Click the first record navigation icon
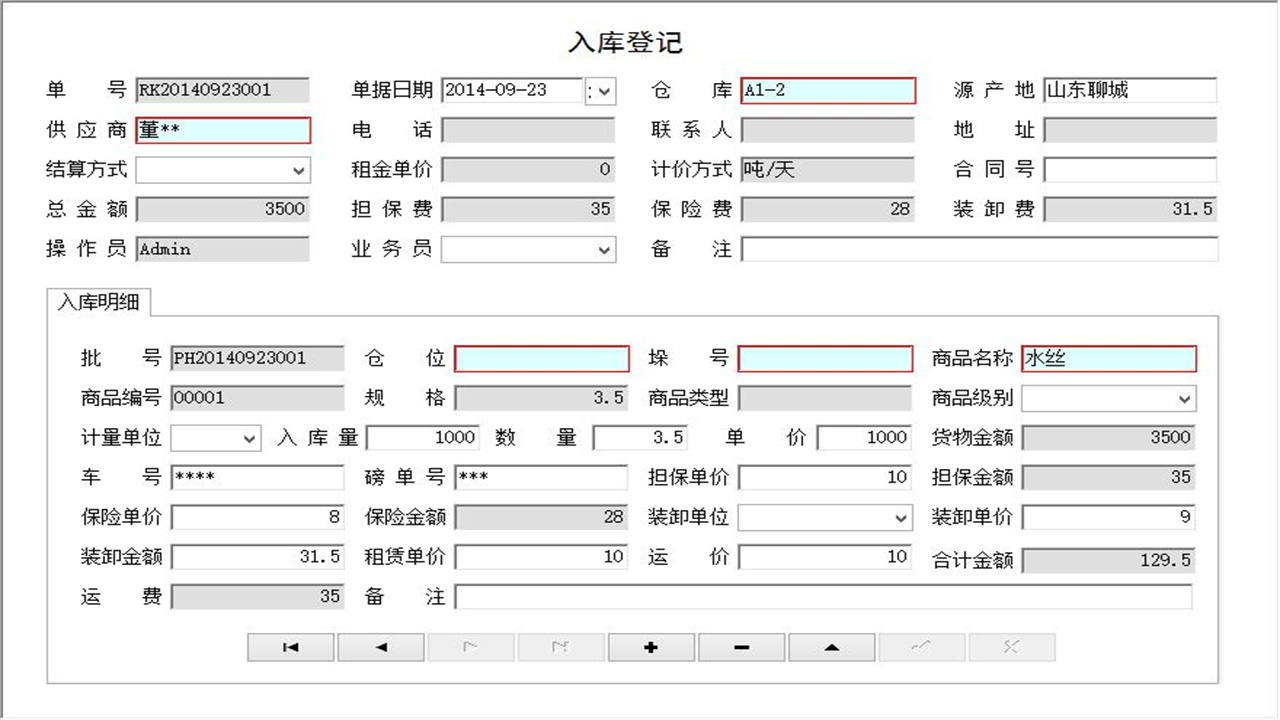Image resolution: width=1280 pixels, height=720 pixels. click(x=290, y=647)
